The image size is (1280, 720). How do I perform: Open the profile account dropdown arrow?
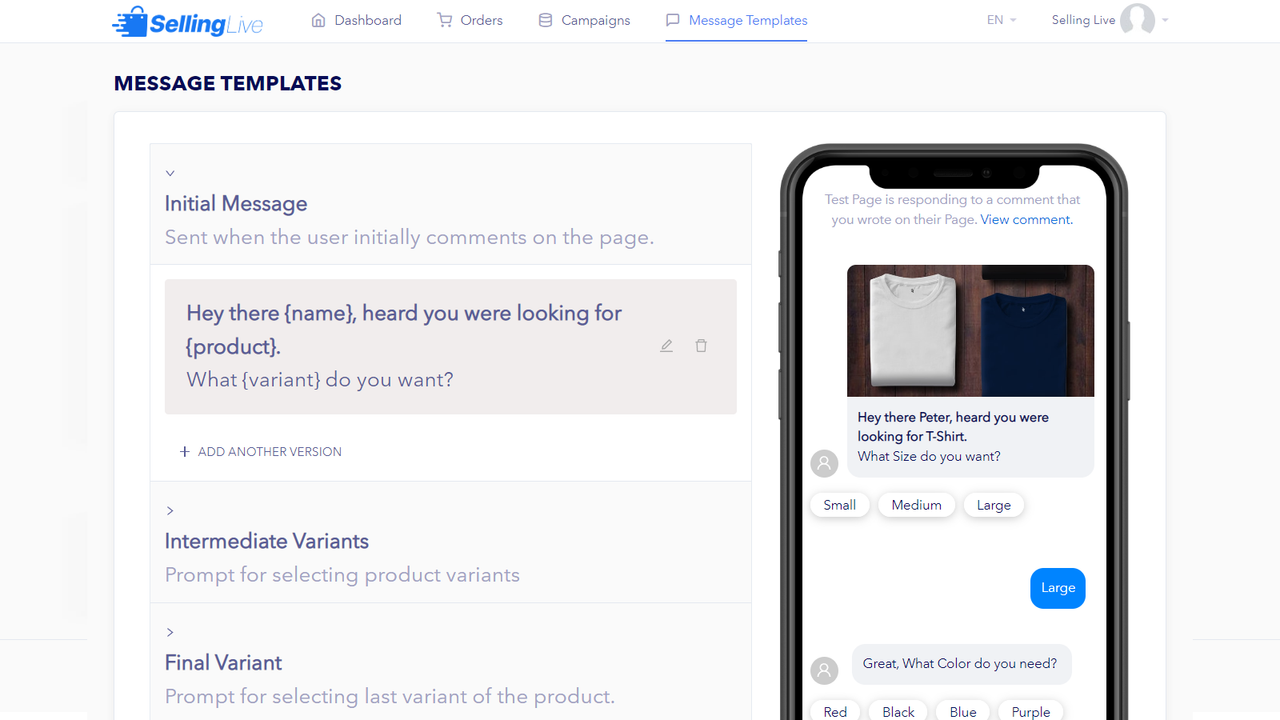click(x=1165, y=20)
